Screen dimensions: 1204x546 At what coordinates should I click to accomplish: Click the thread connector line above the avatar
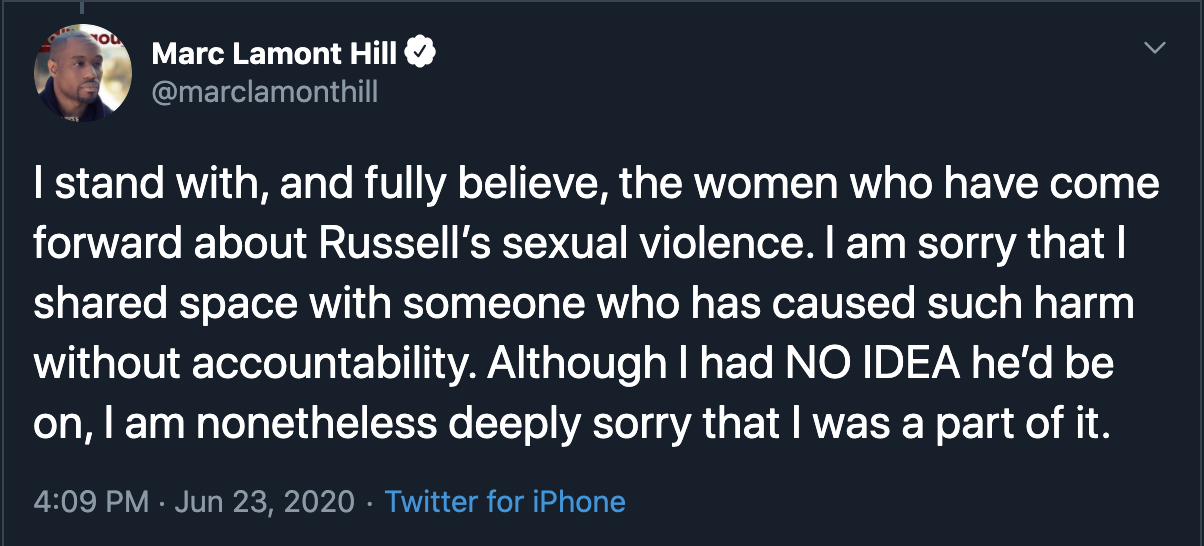click(x=83, y=8)
